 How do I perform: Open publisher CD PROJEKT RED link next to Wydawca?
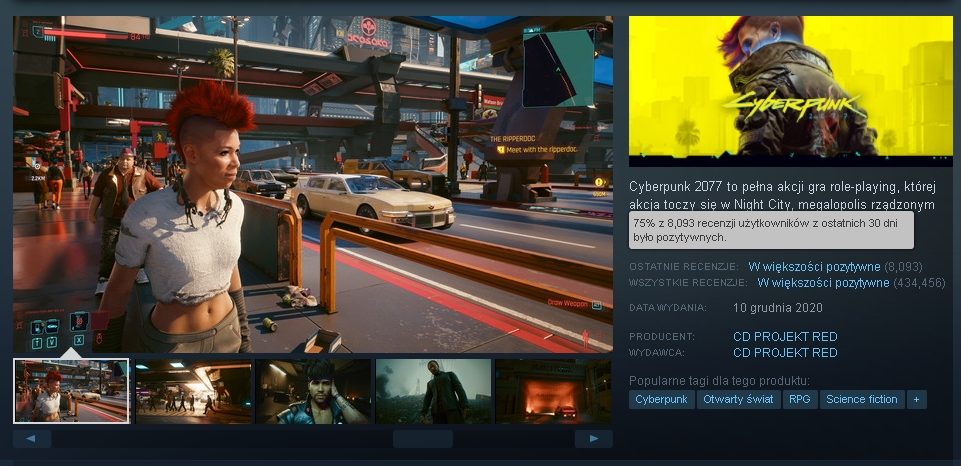785,353
